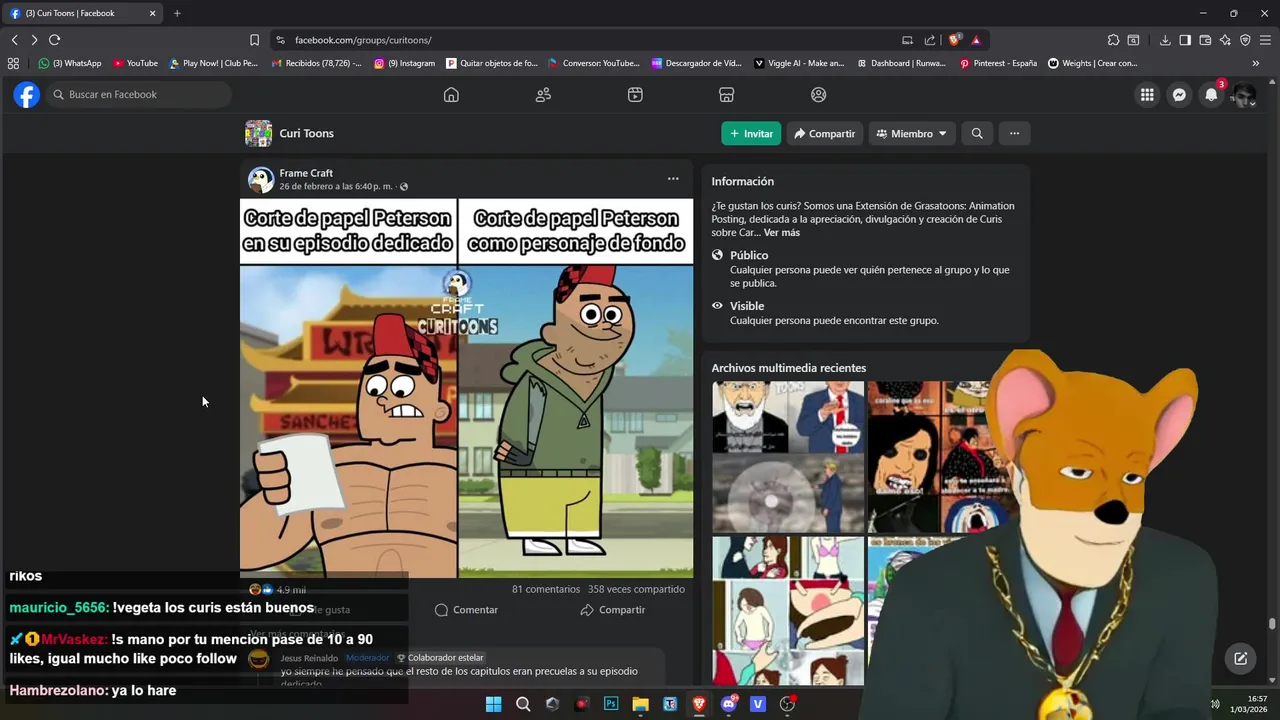The height and width of the screenshot is (720, 1280).
Task: Open the browser hamburger menu
Action: [x=1265, y=40]
